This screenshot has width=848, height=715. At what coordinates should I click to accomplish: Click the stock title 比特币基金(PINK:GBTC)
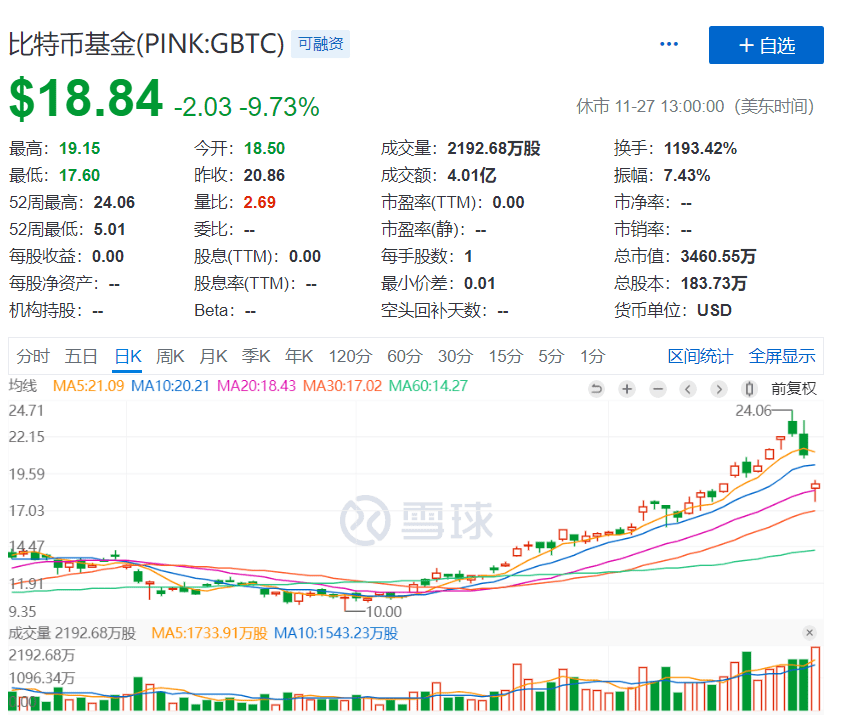[147, 44]
